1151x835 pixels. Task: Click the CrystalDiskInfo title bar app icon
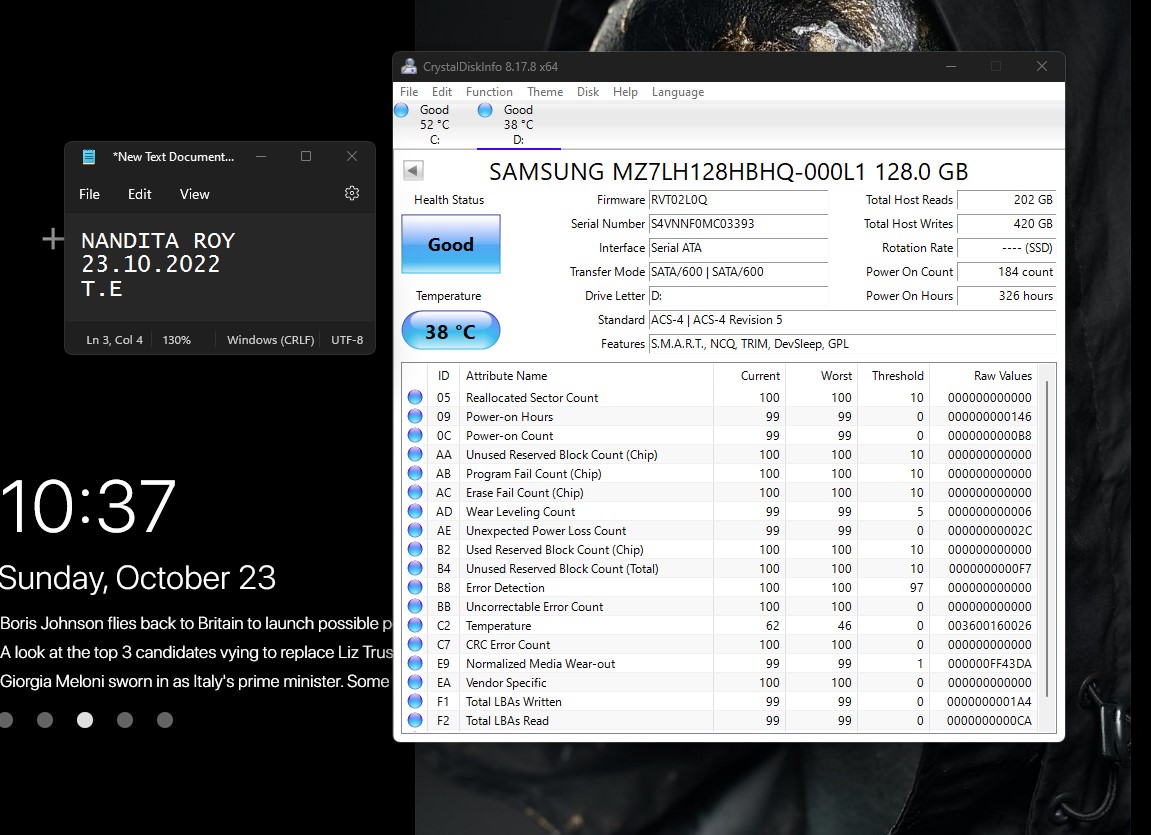(x=409, y=66)
